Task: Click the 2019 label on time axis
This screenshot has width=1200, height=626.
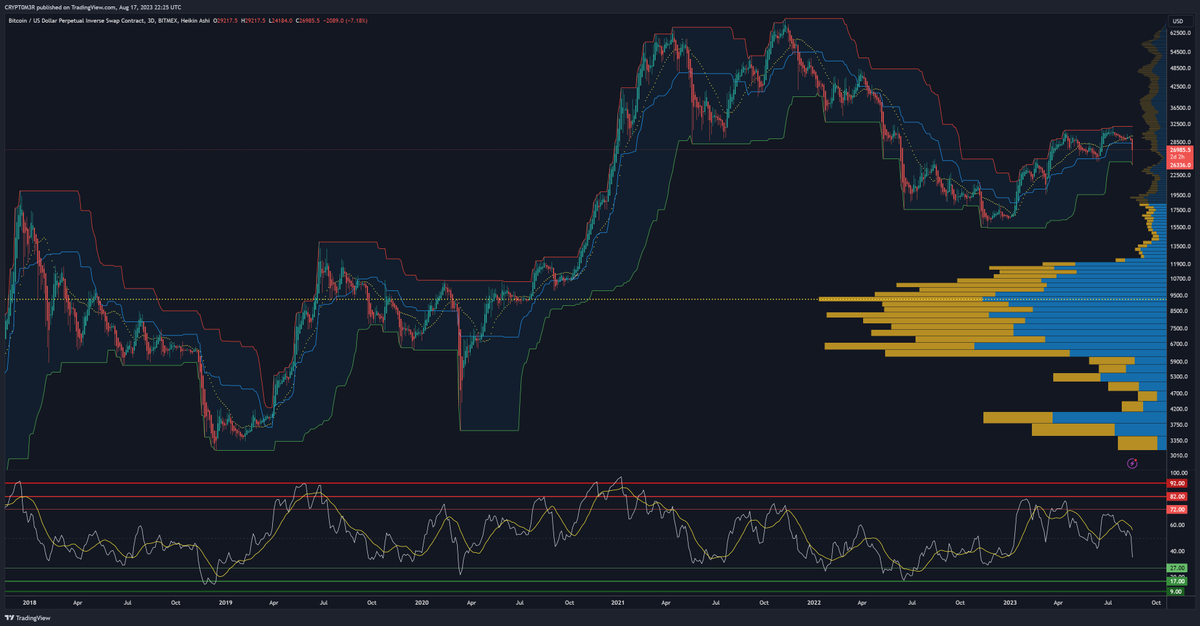Action: [225, 603]
